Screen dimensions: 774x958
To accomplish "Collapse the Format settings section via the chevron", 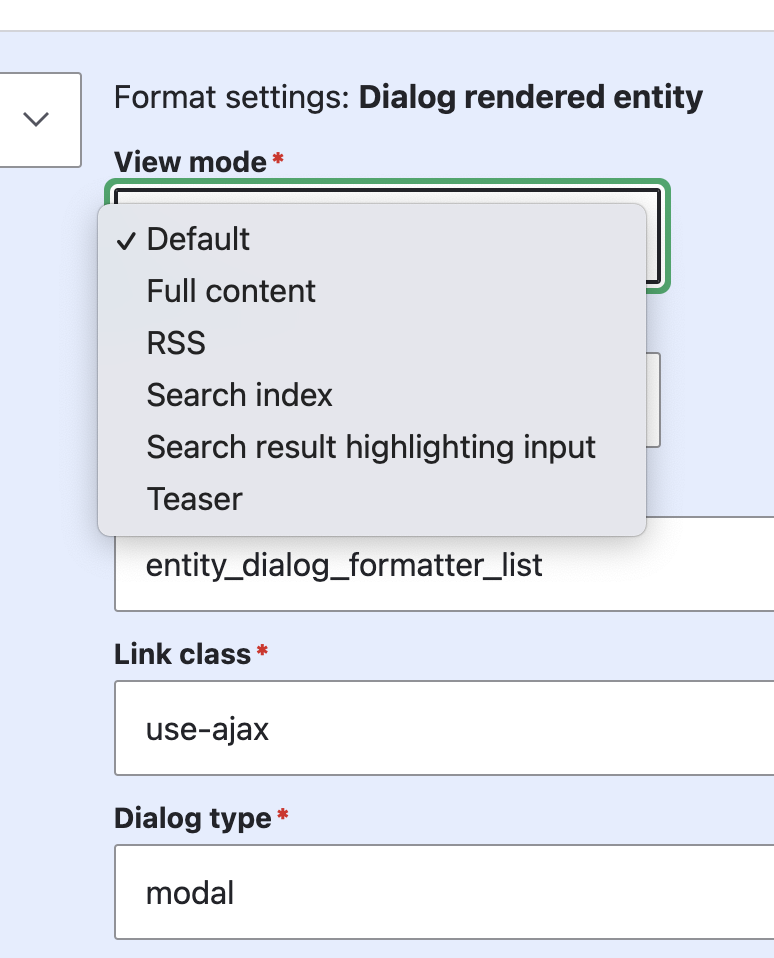I will click(38, 120).
